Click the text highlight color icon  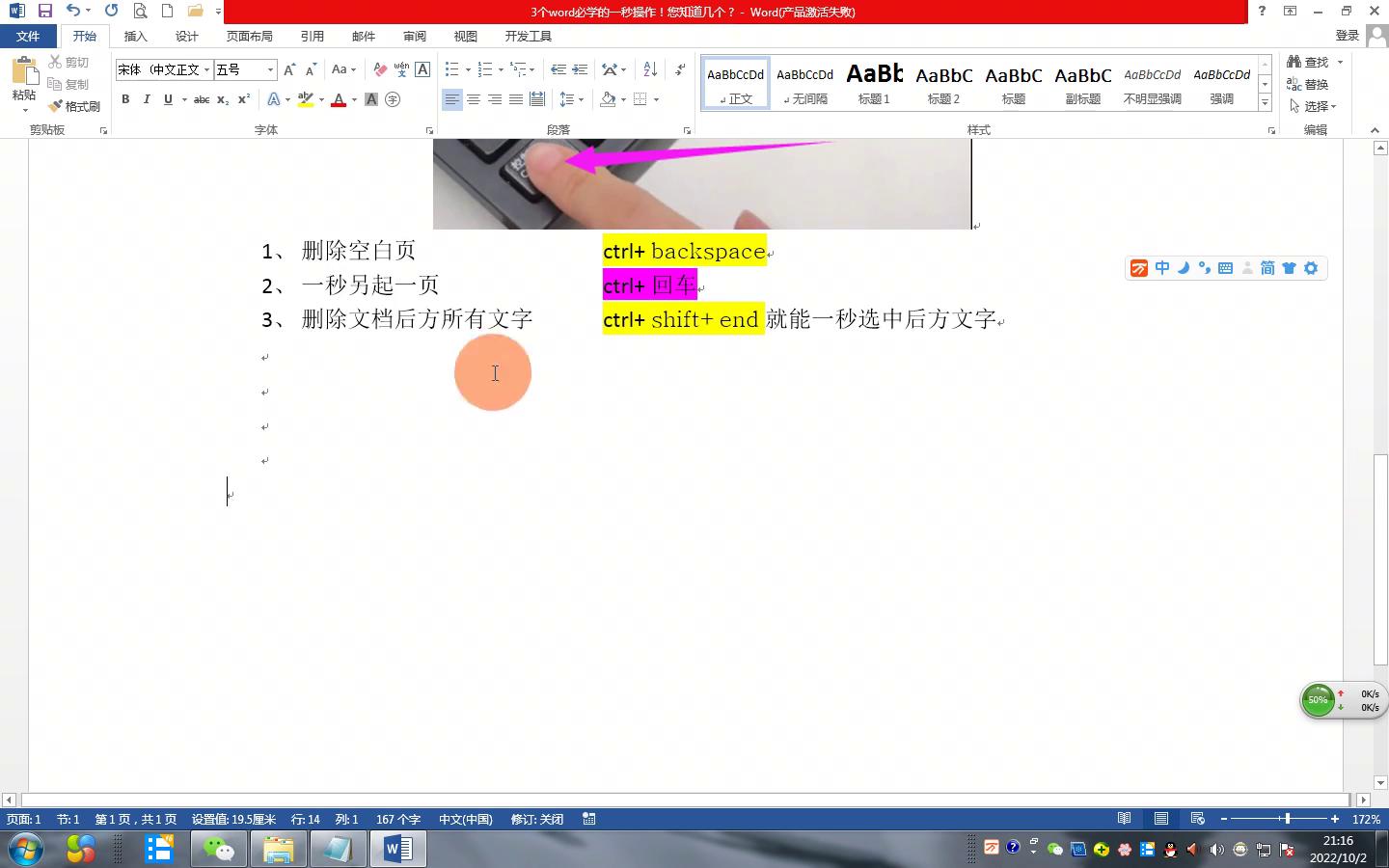tap(306, 99)
